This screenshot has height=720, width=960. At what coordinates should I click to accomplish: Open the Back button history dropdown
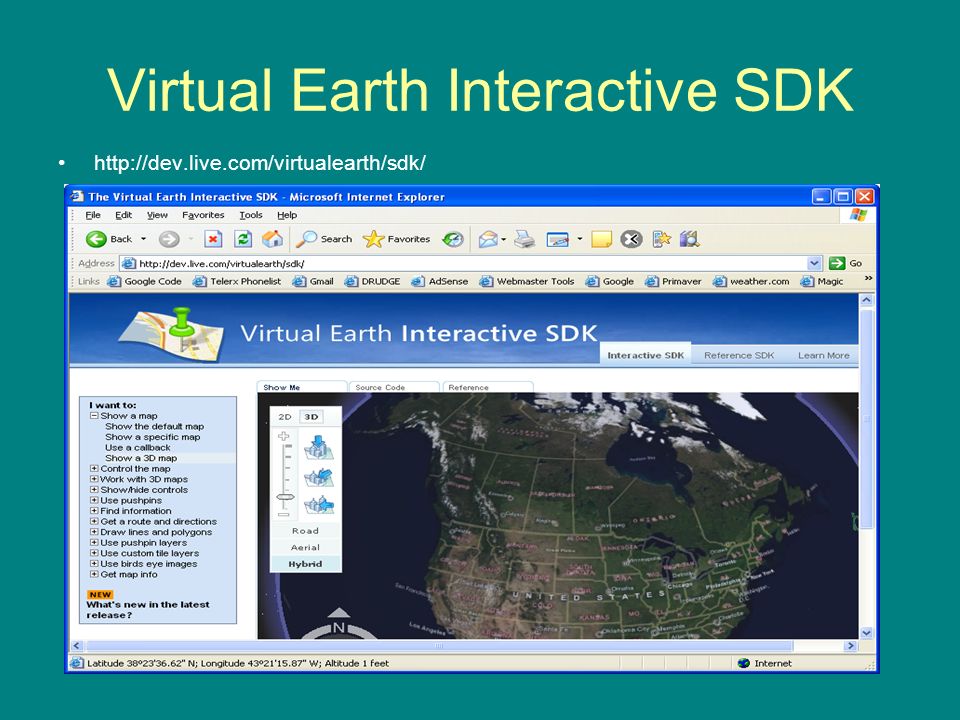[x=143, y=239]
